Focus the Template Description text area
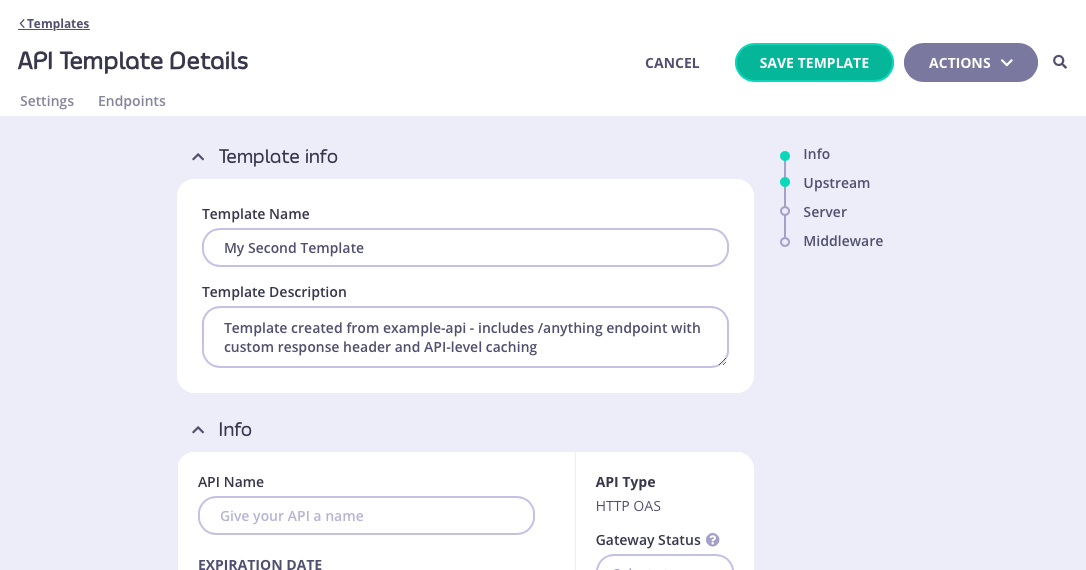Viewport: 1086px width, 570px height. 465,337
